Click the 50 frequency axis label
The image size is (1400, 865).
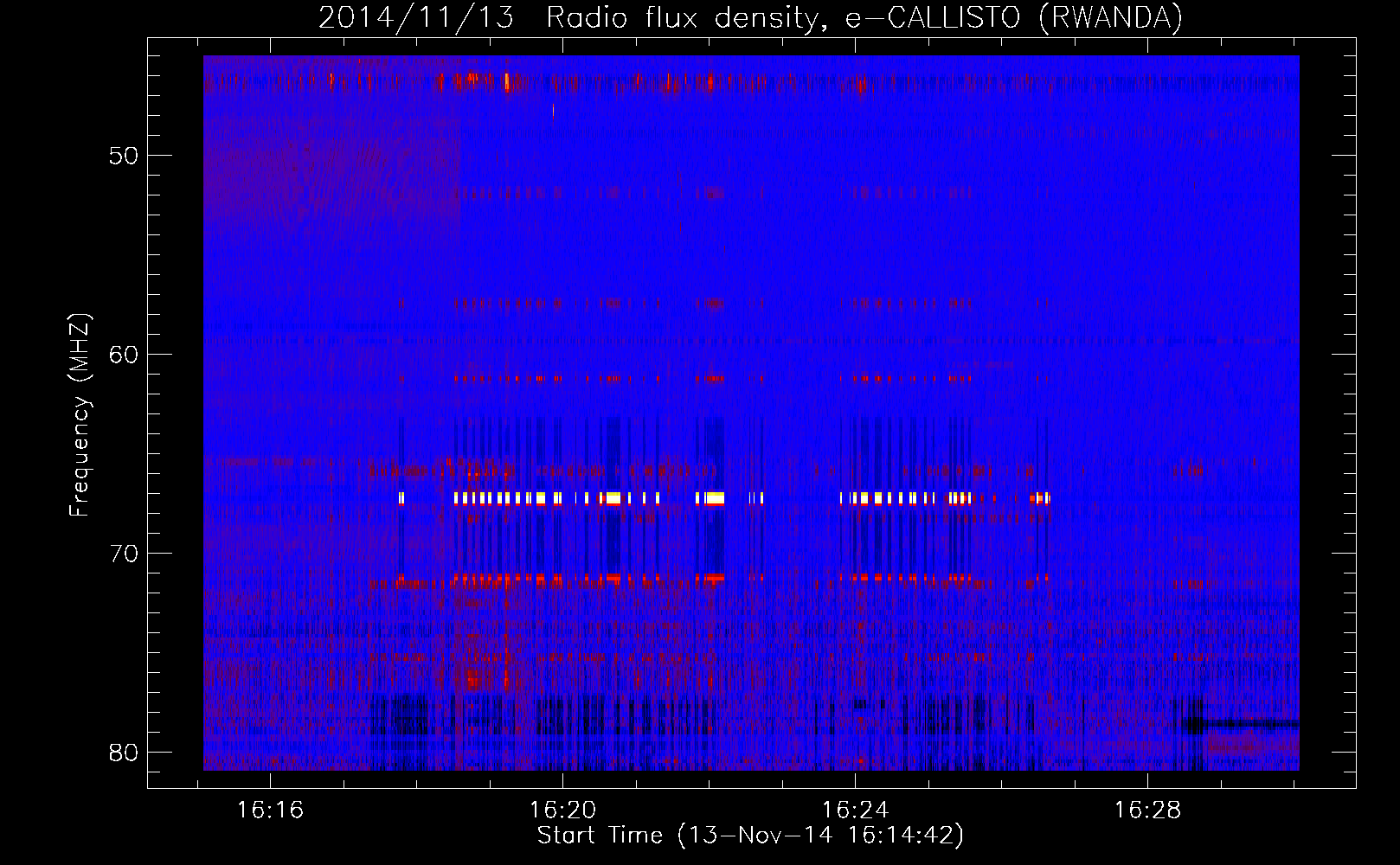124,157
